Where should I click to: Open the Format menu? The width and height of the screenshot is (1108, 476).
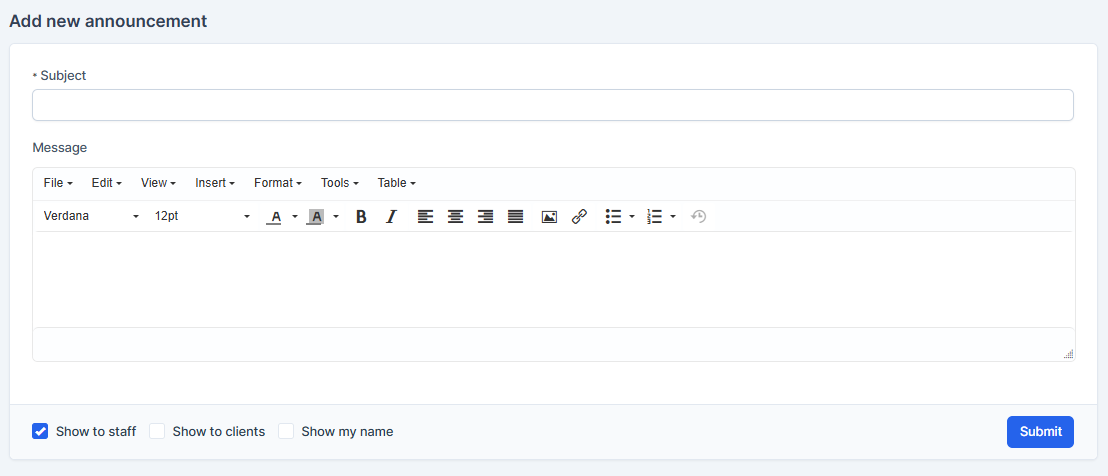point(277,183)
